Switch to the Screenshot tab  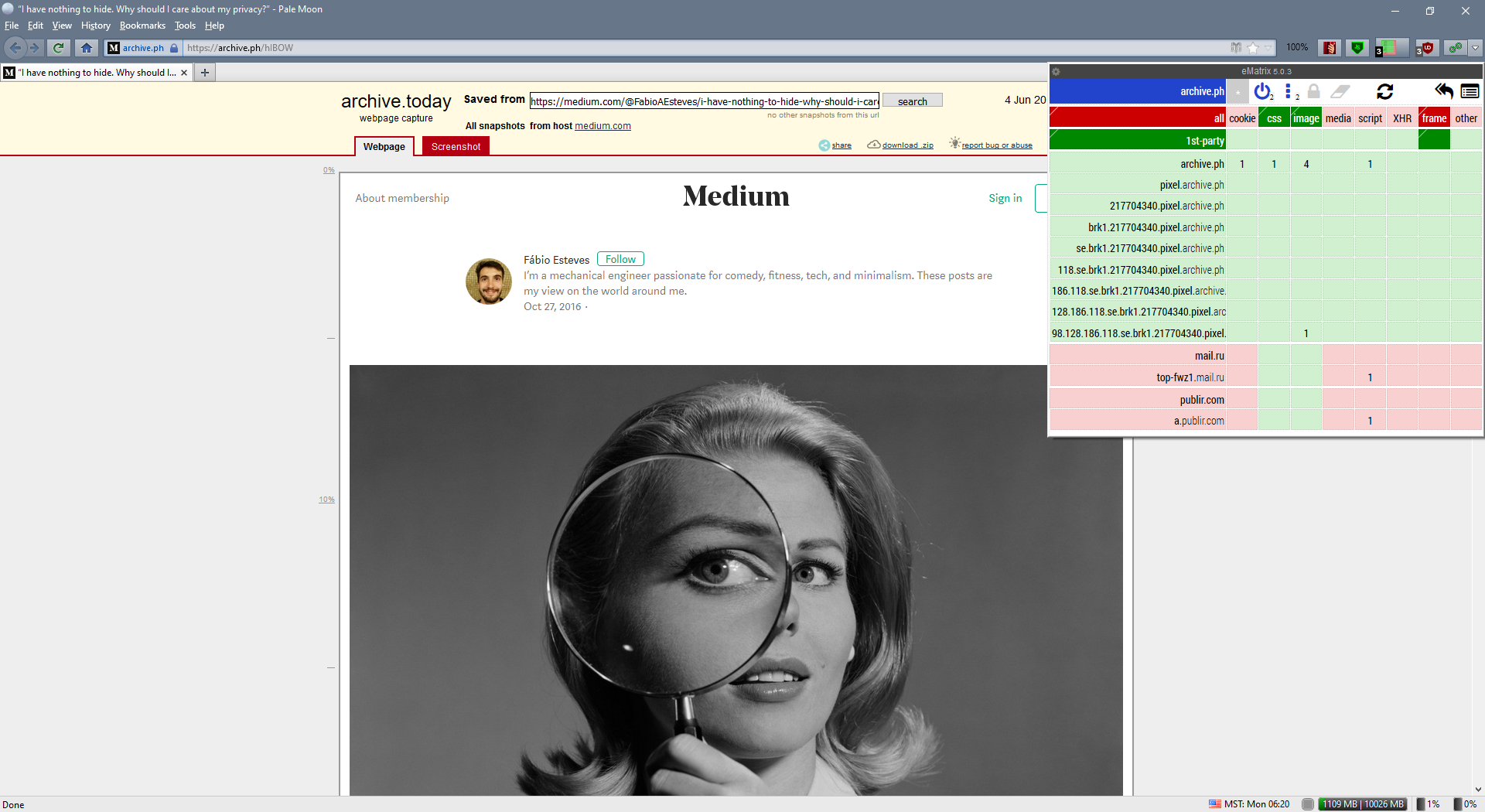pos(456,146)
